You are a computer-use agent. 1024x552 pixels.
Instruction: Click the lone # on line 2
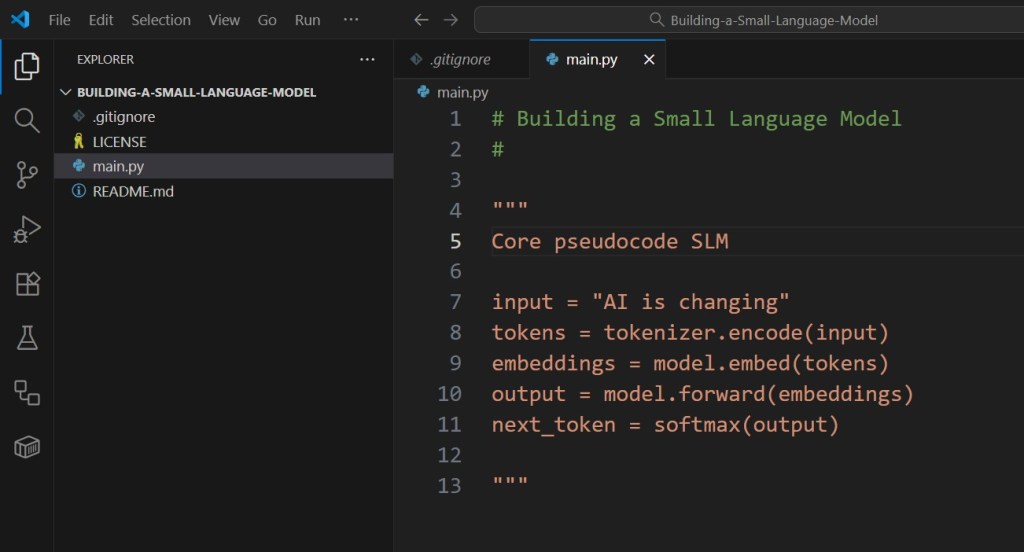[498, 150]
